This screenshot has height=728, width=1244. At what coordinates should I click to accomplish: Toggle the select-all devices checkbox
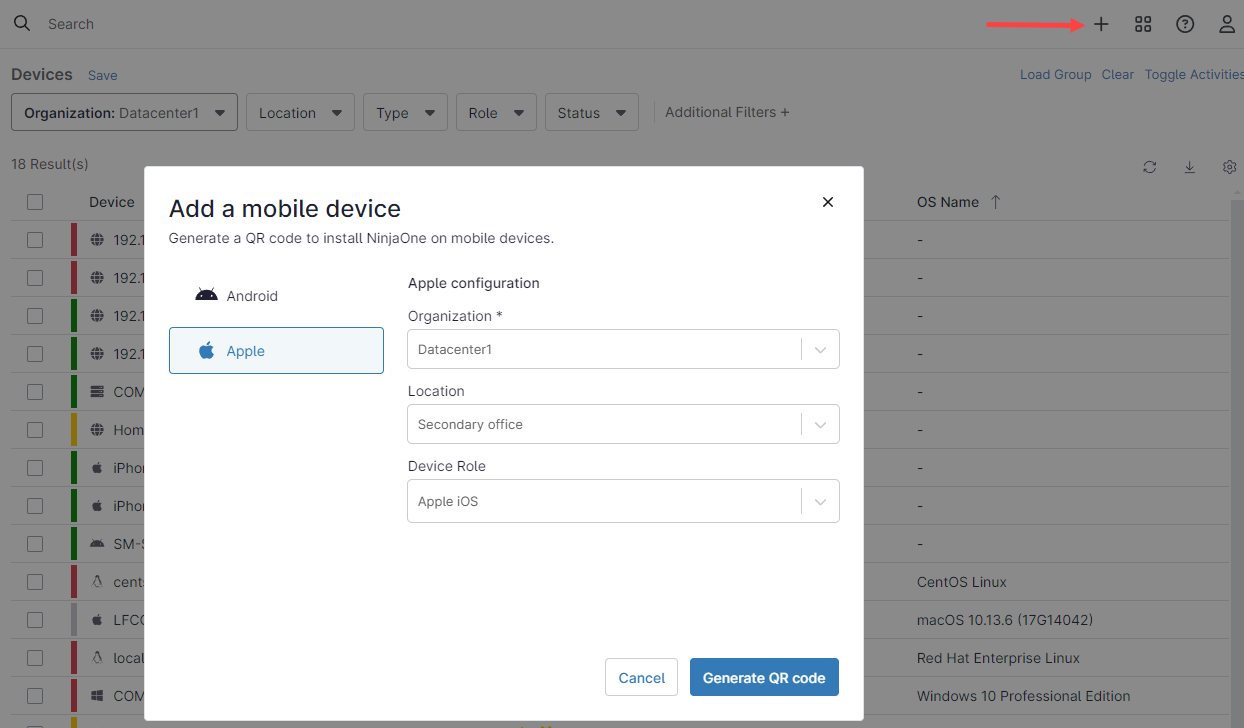[35, 202]
